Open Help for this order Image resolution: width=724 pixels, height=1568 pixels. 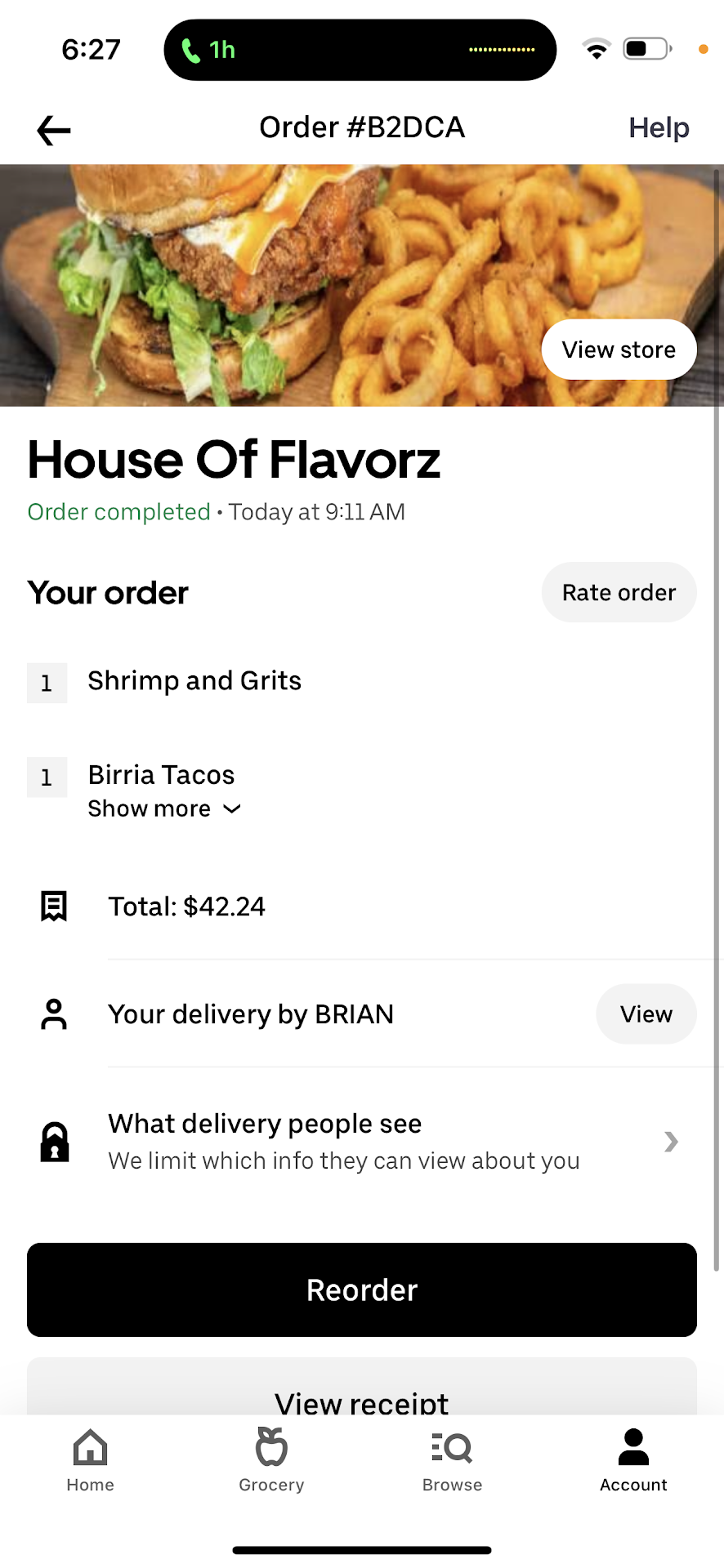click(659, 128)
